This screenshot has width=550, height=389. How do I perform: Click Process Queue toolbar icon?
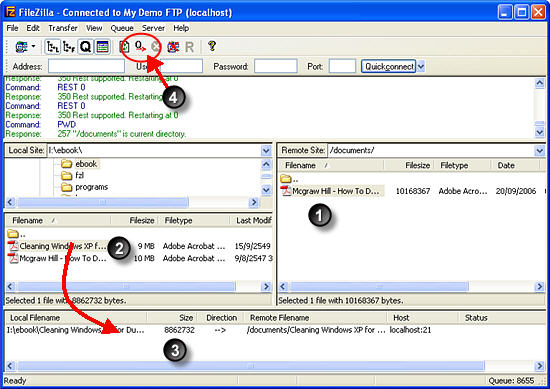coord(140,46)
